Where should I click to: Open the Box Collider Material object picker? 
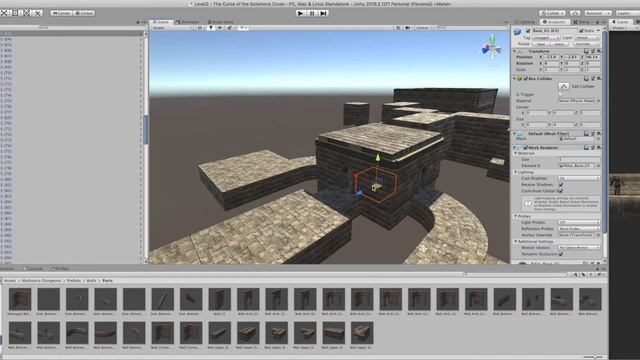click(x=598, y=100)
